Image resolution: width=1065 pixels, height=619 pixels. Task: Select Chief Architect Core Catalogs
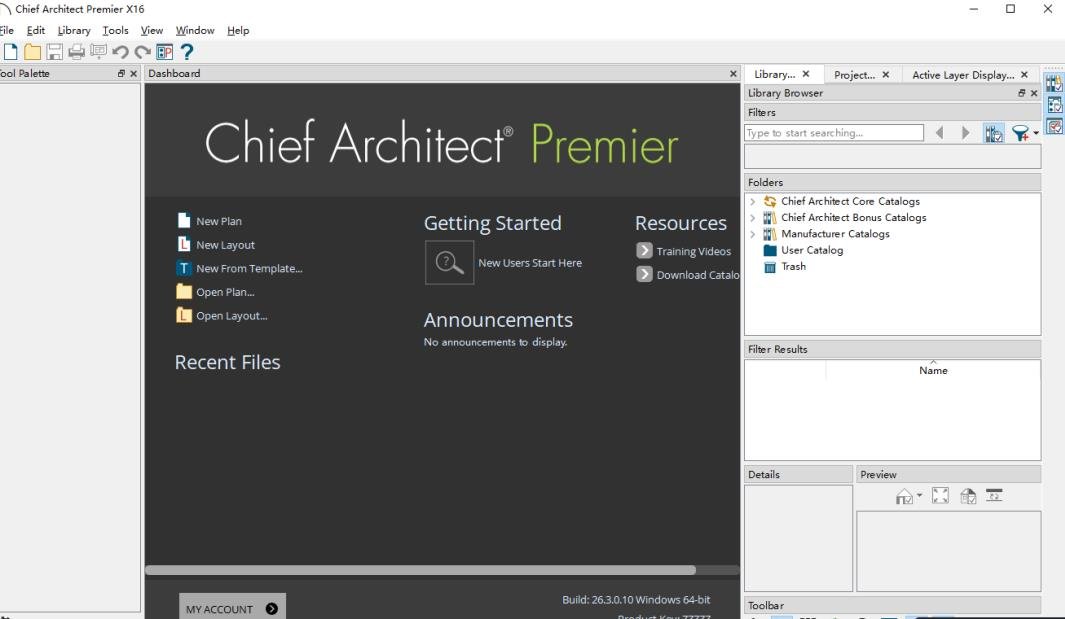(850, 201)
